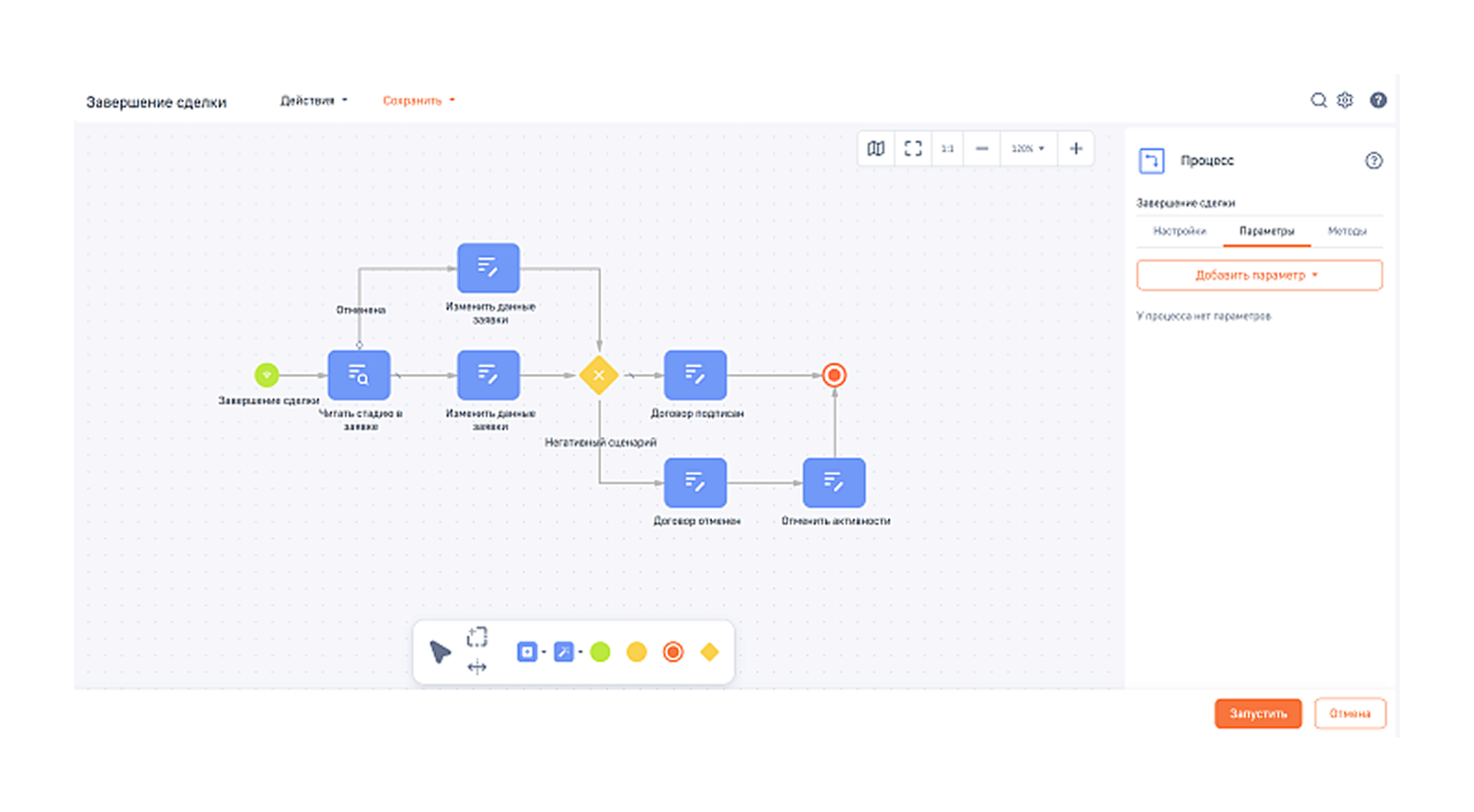
Task: Zoom out with the minus button
Action: point(982,148)
